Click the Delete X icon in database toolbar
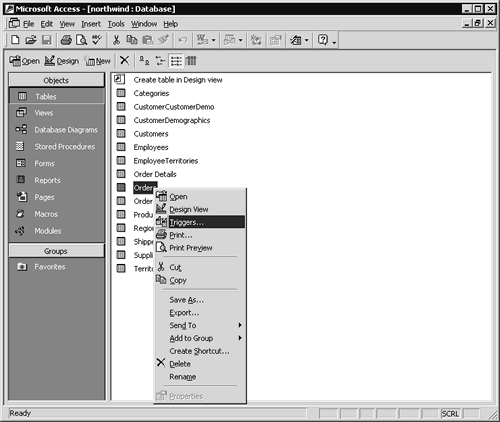Screen dimensions: 500x422 [x=124, y=61]
